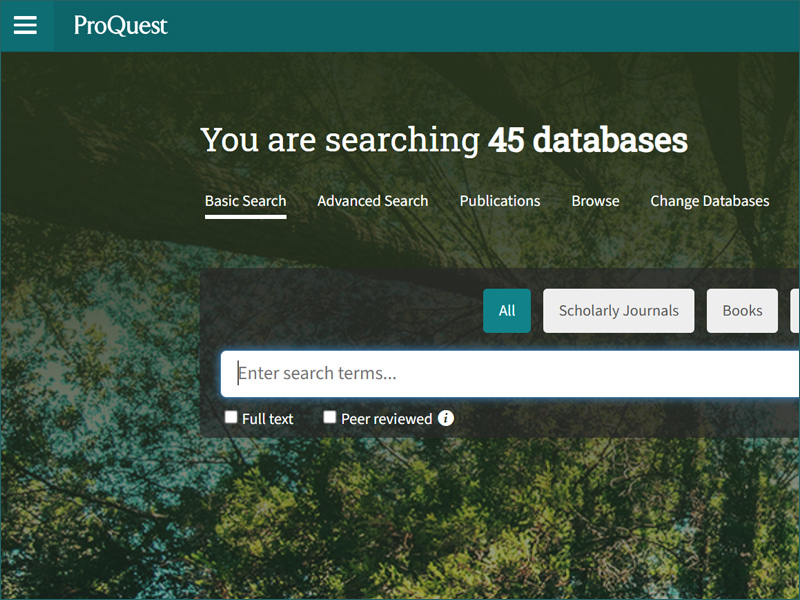Filter by Scholarly Journals

pyautogui.click(x=618, y=311)
